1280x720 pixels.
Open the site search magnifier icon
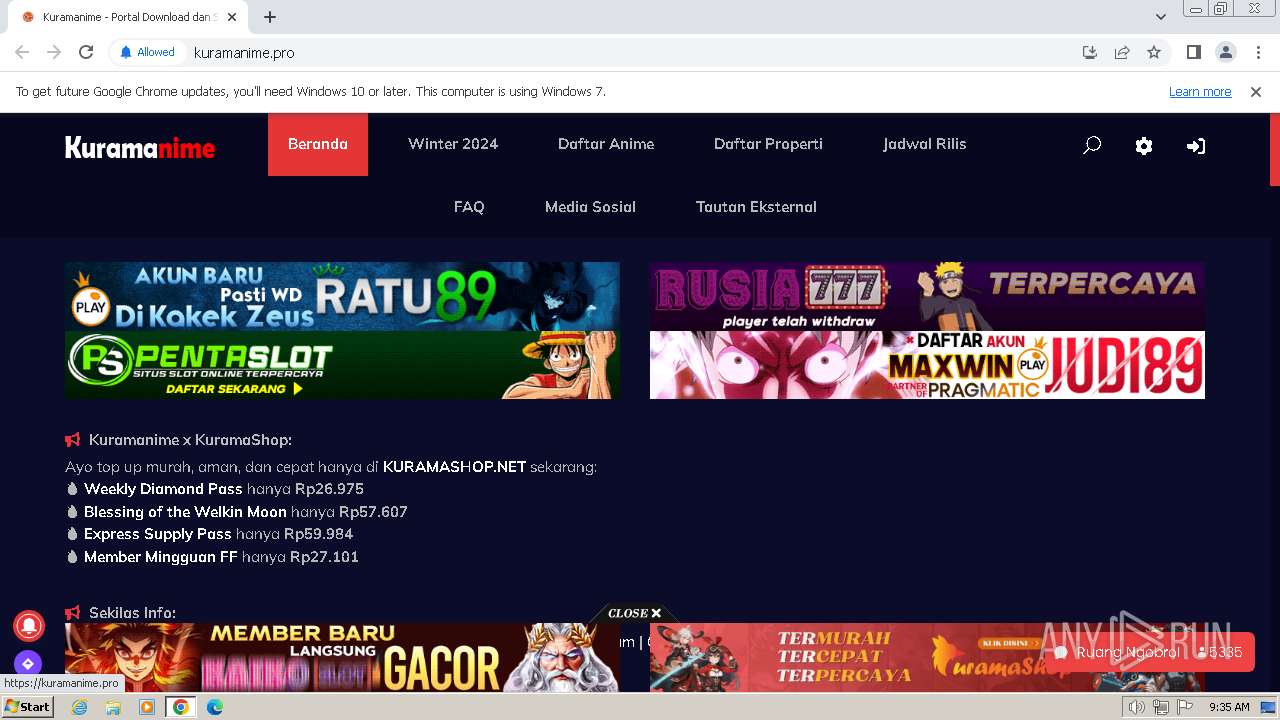coord(1092,145)
